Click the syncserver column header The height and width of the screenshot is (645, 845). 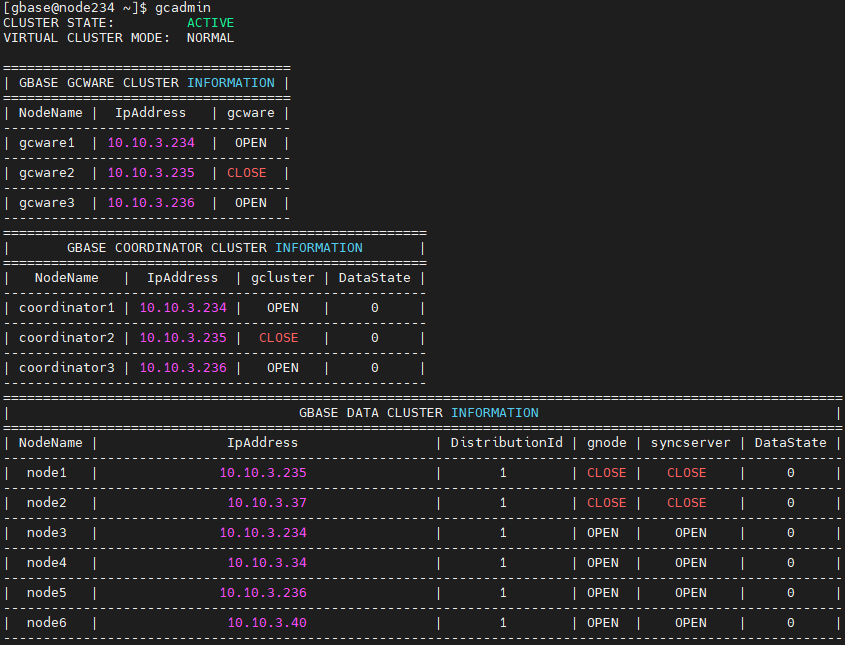tap(690, 443)
